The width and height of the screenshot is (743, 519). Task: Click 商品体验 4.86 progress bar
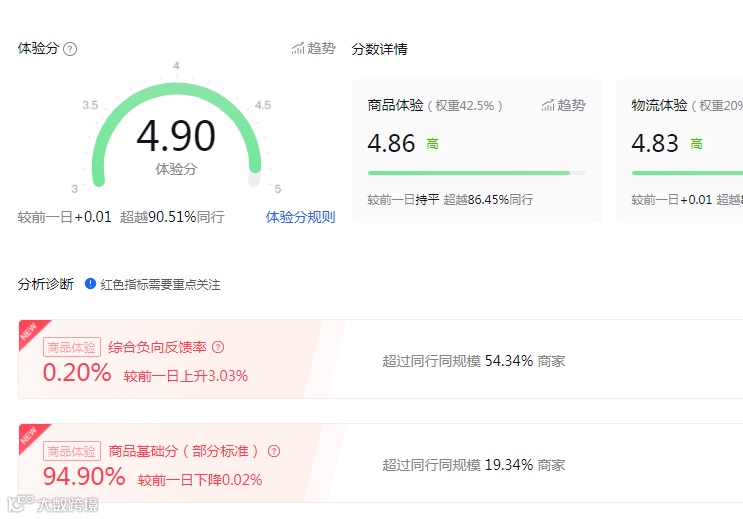pyautogui.click(x=477, y=173)
